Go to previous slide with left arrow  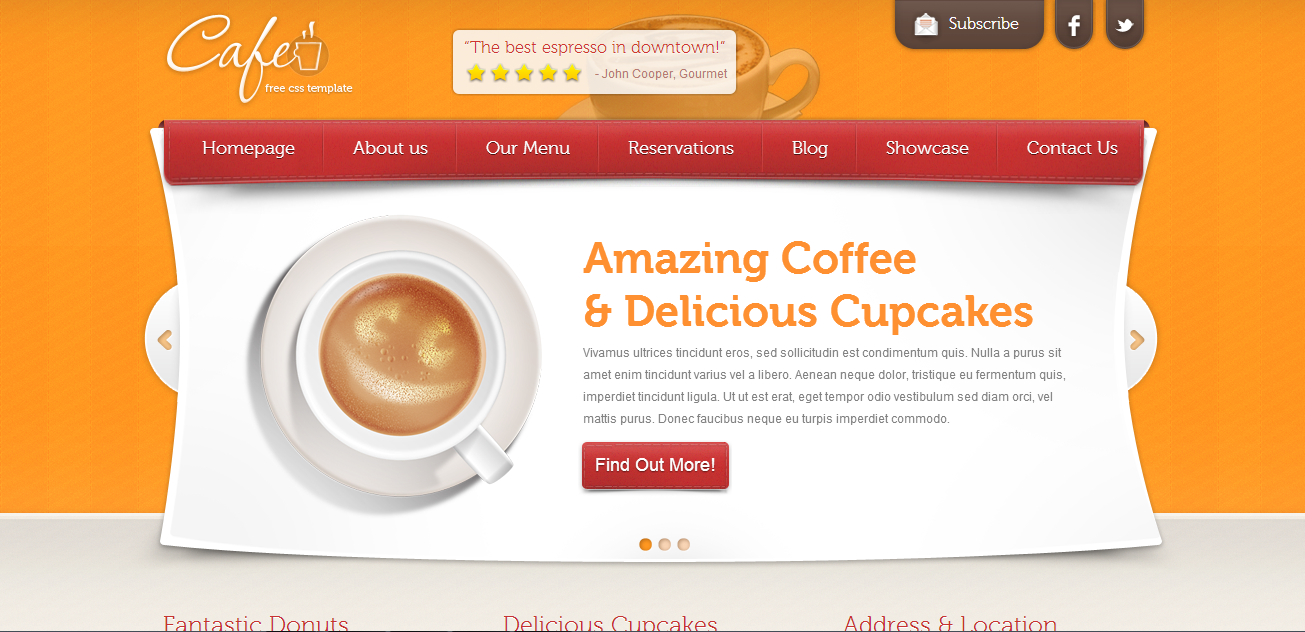pos(165,340)
